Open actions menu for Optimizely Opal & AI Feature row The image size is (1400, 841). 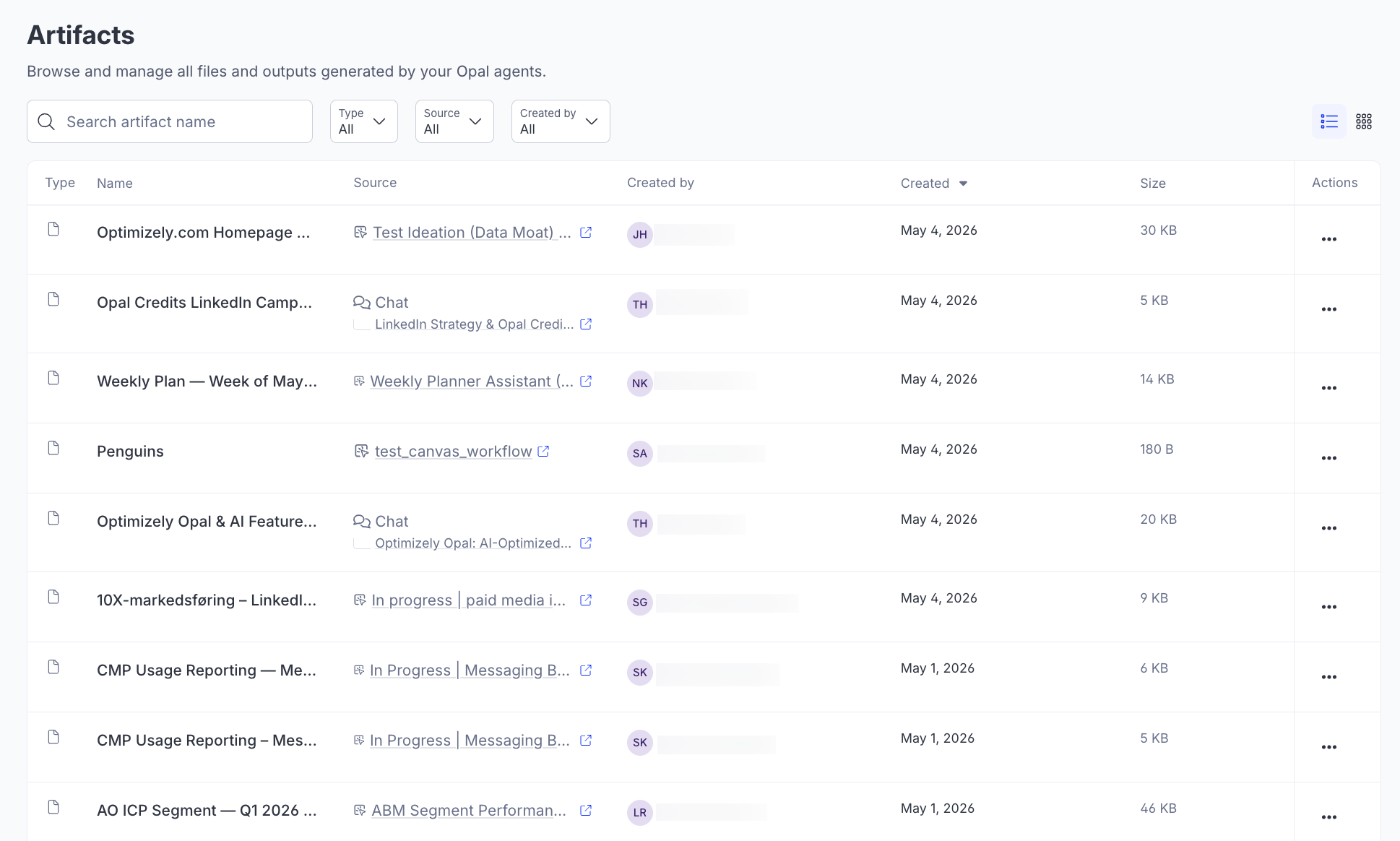pos(1328,528)
